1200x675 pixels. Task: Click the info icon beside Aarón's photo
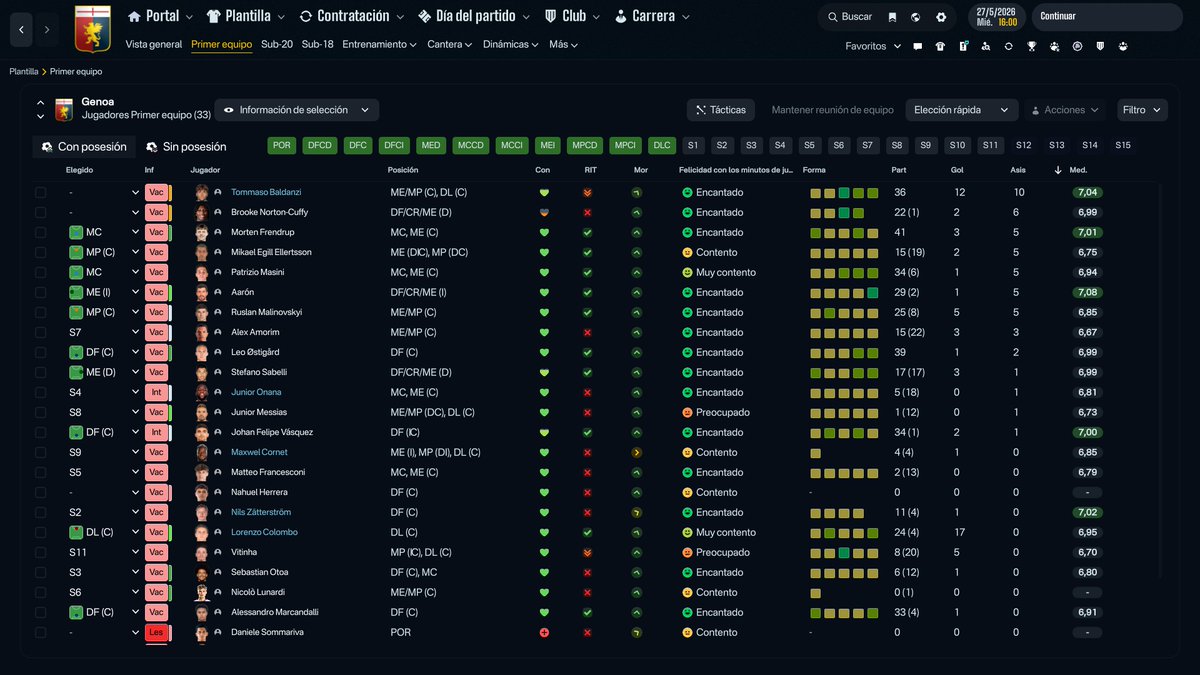coord(218,292)
